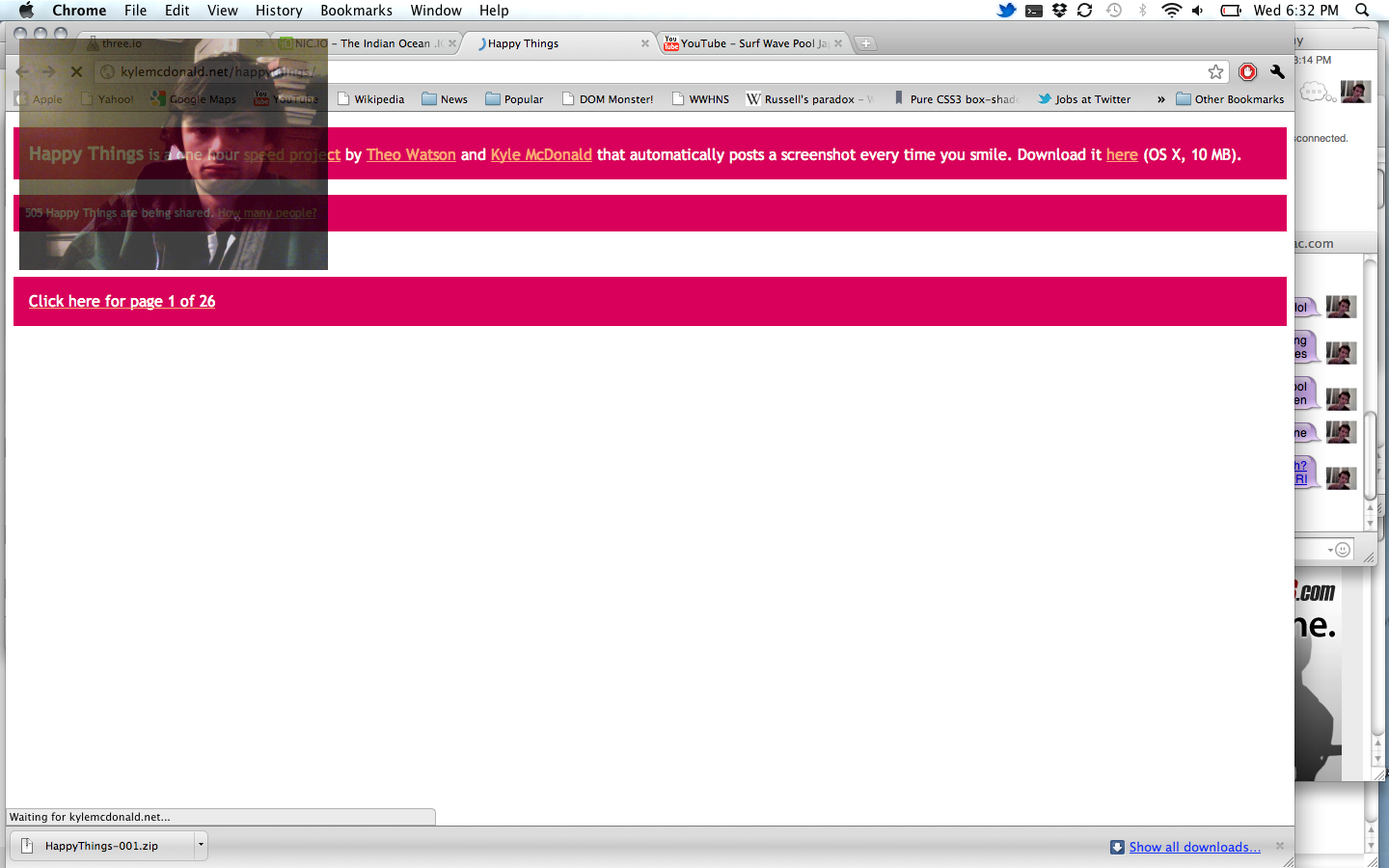Open the News bookmarks folder

445,99
